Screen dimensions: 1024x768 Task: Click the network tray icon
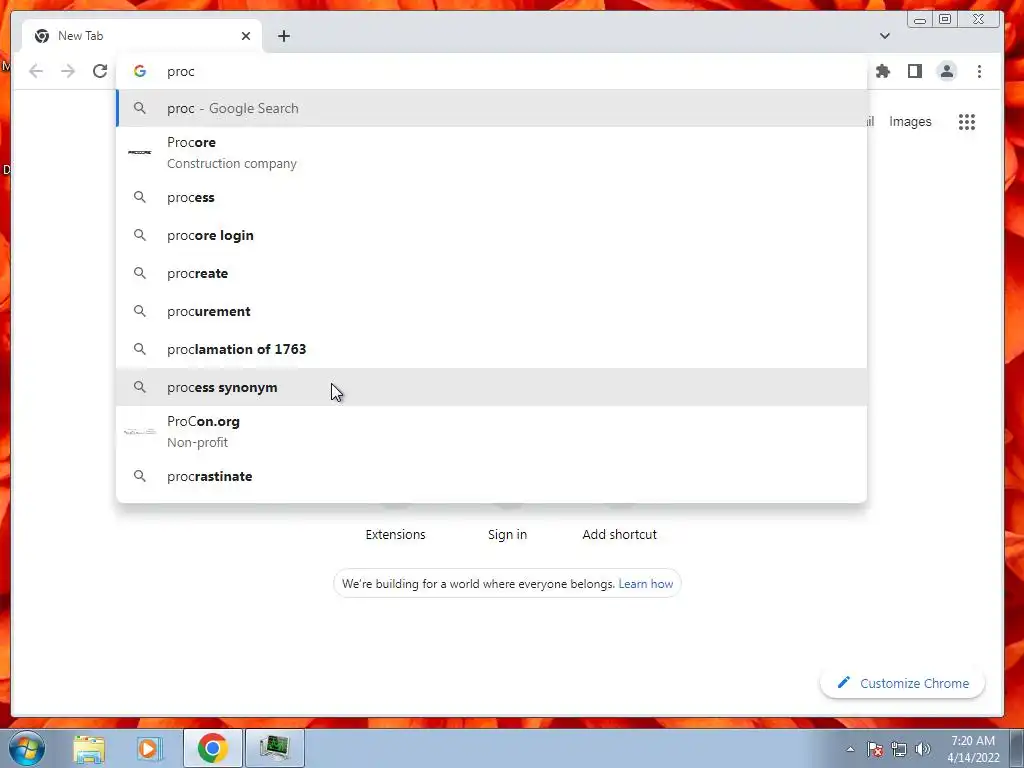click(899, 749)
